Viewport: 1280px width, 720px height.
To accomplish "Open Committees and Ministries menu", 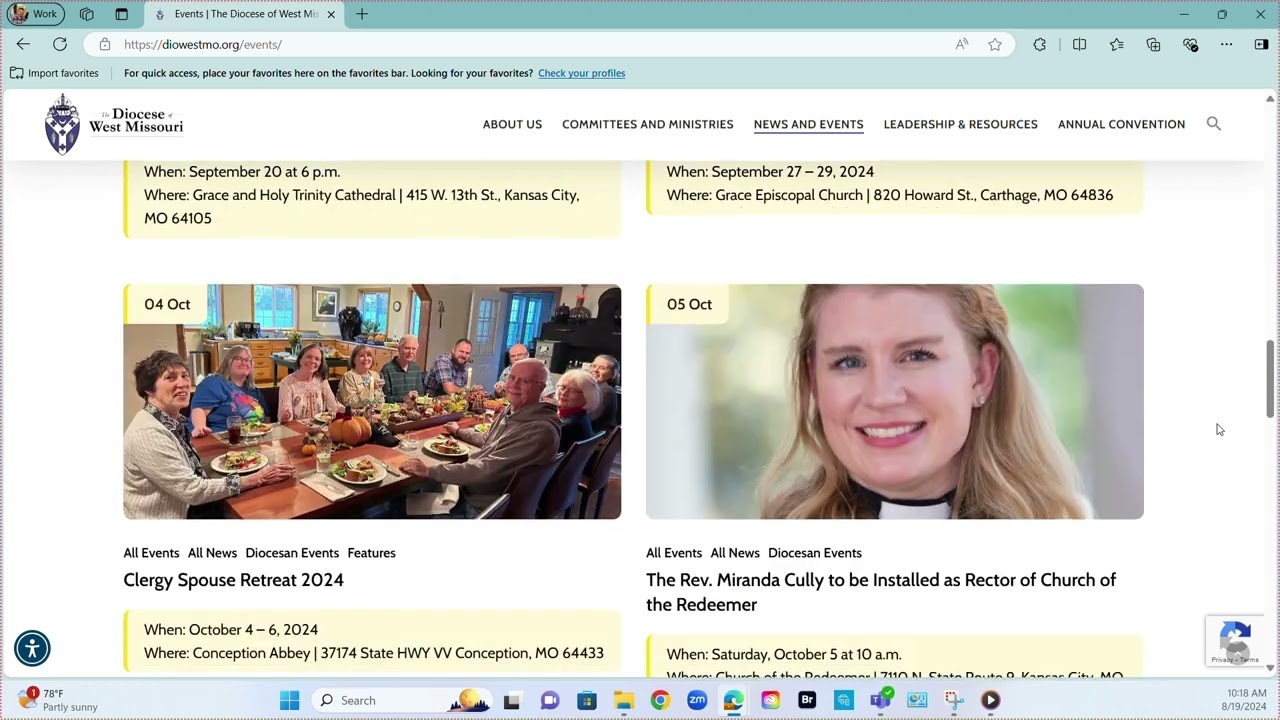I will pos(648,124).
